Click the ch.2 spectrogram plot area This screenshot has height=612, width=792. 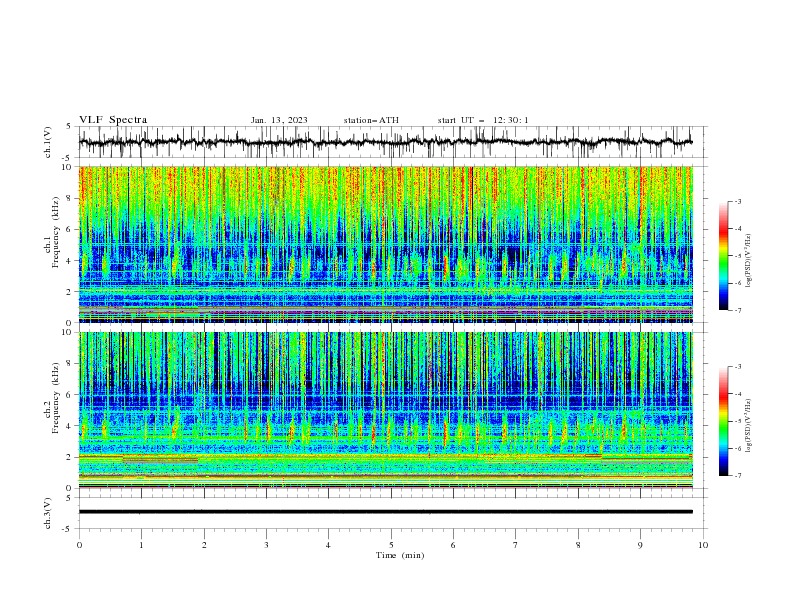pyautogui.click(x=386, y=410)
